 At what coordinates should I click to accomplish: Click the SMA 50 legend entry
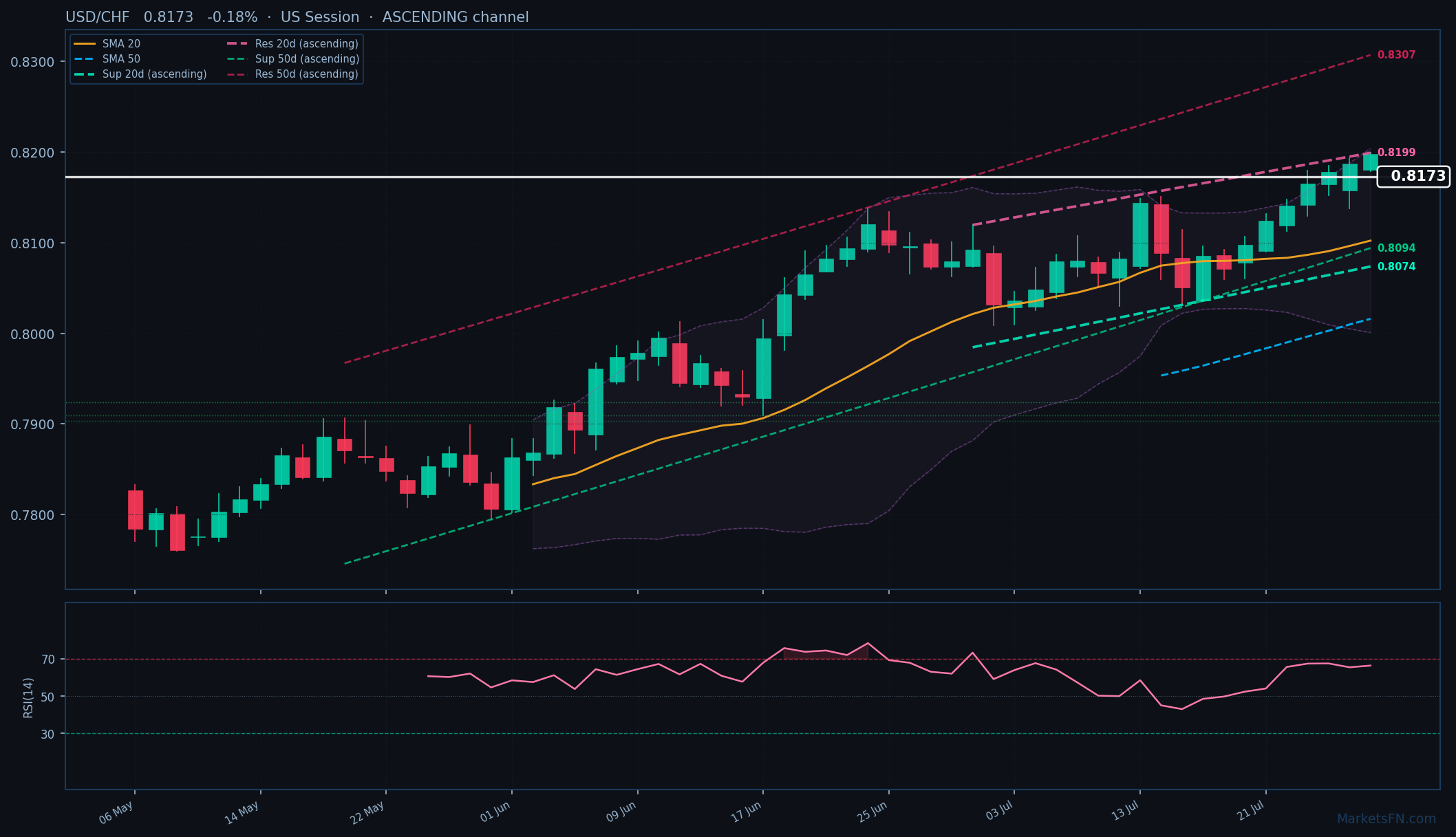tap(107, 59)
